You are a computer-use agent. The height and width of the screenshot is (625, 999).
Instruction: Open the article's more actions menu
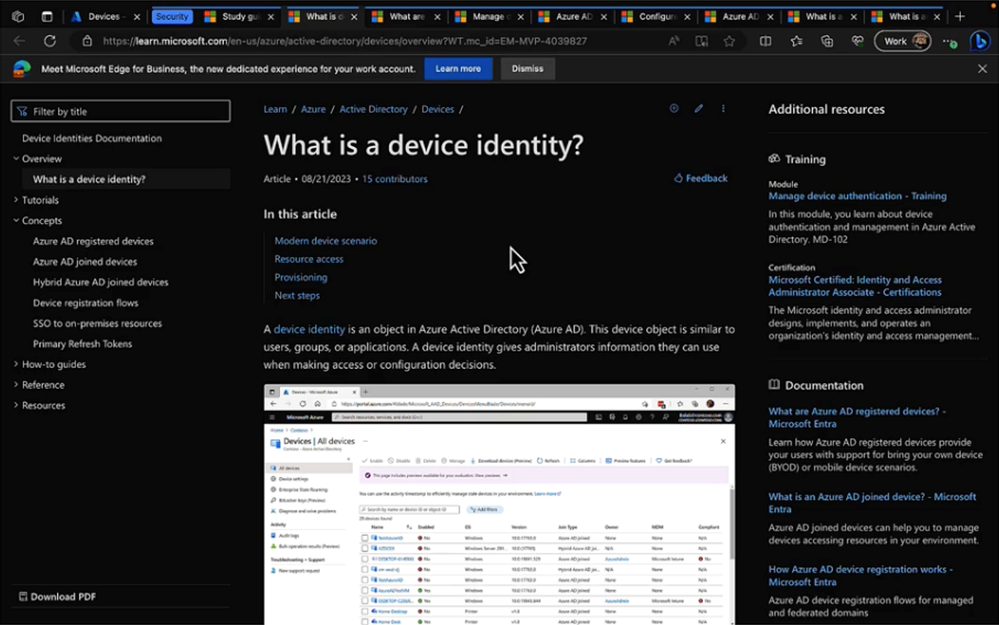coord(723,109)
